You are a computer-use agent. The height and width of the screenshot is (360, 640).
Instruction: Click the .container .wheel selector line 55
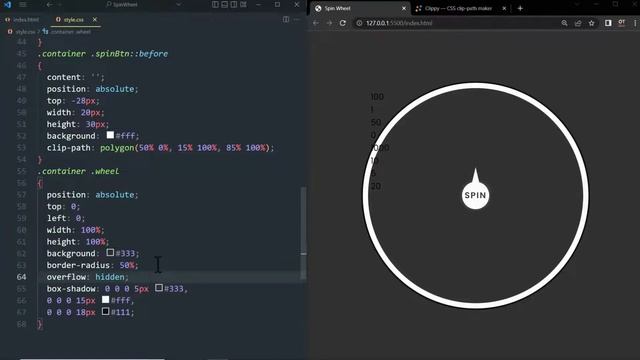79,171
